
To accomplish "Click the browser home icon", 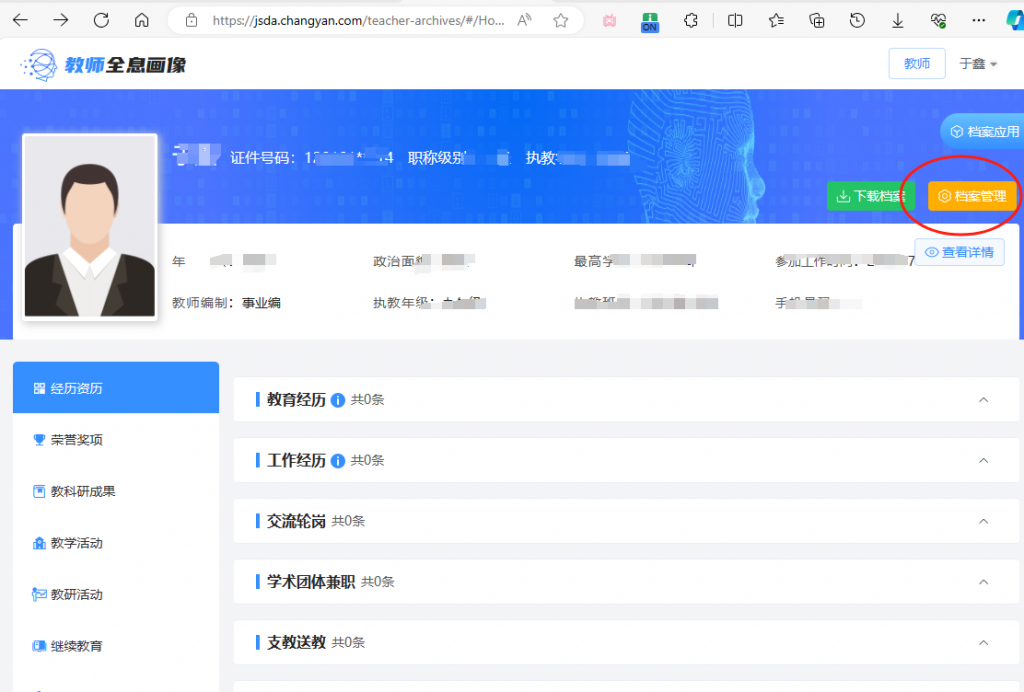I will tap(141, 20).
